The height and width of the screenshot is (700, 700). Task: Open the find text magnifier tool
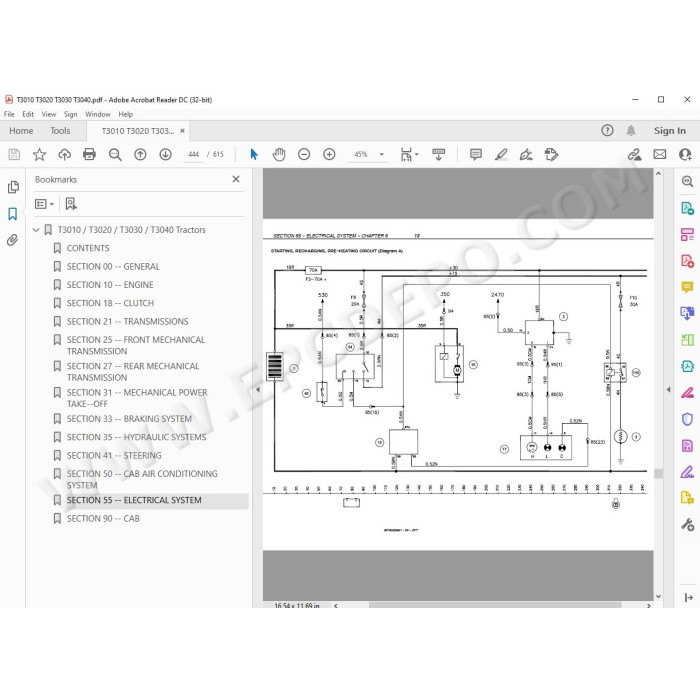click(x=115, y=154)
